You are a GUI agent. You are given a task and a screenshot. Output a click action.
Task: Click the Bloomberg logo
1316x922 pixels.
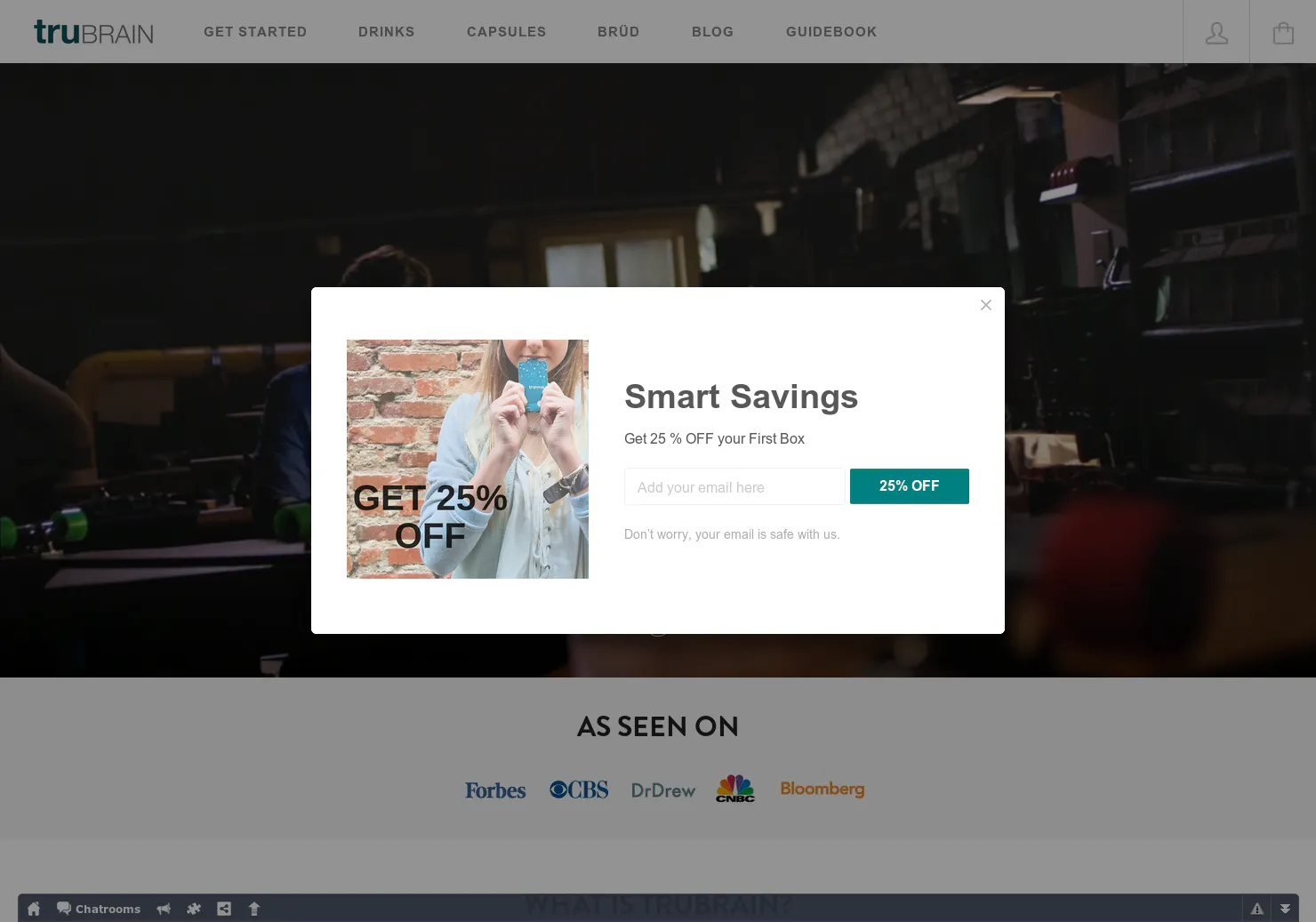[822, 790]
